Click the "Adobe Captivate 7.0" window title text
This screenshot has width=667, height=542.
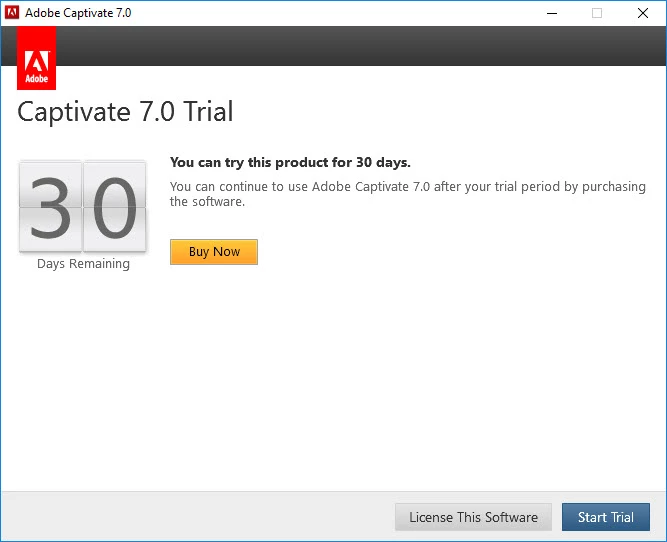(x=78, y=13)
